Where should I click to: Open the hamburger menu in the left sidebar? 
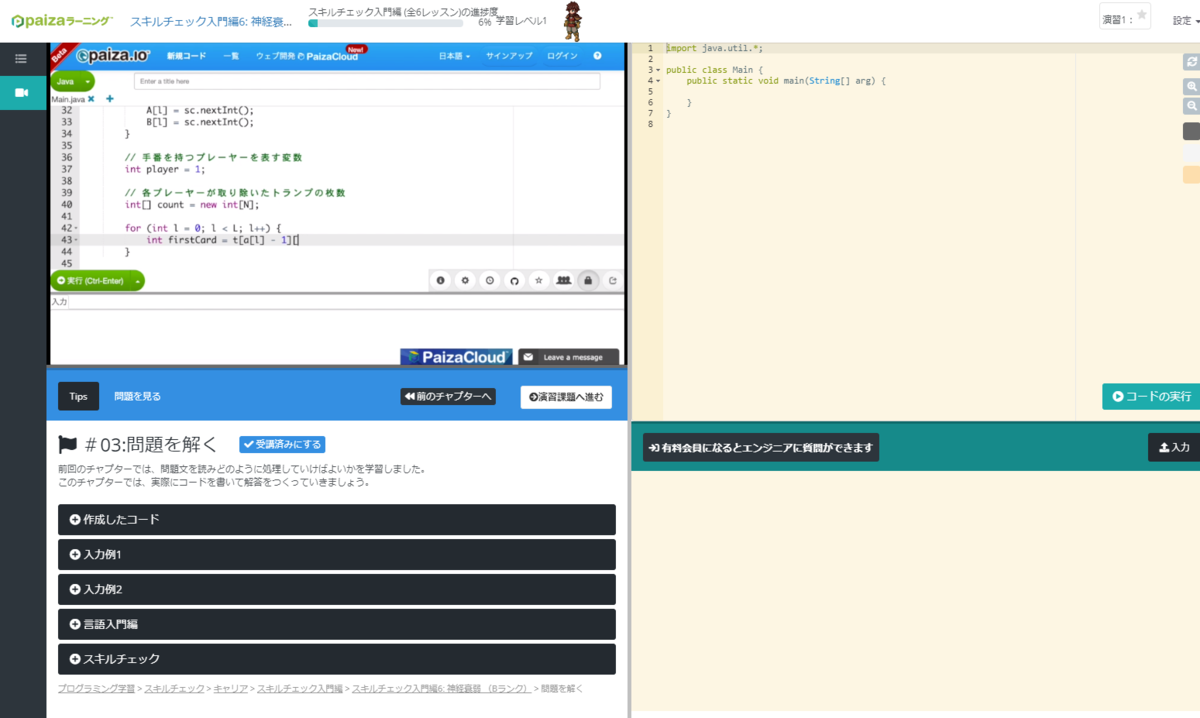coord(21,59)
